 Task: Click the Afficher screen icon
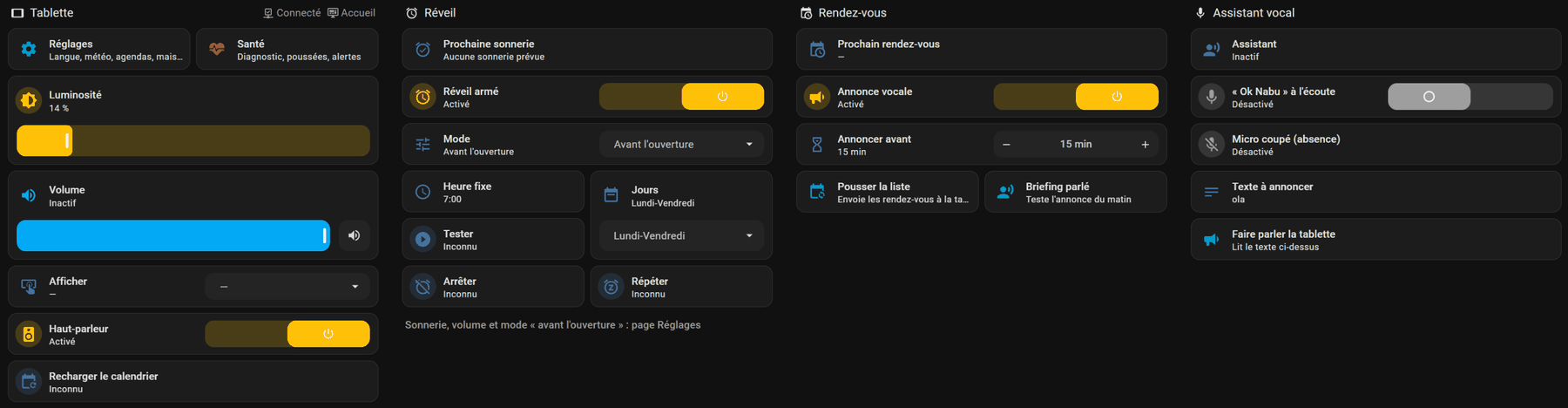point(29,287)
